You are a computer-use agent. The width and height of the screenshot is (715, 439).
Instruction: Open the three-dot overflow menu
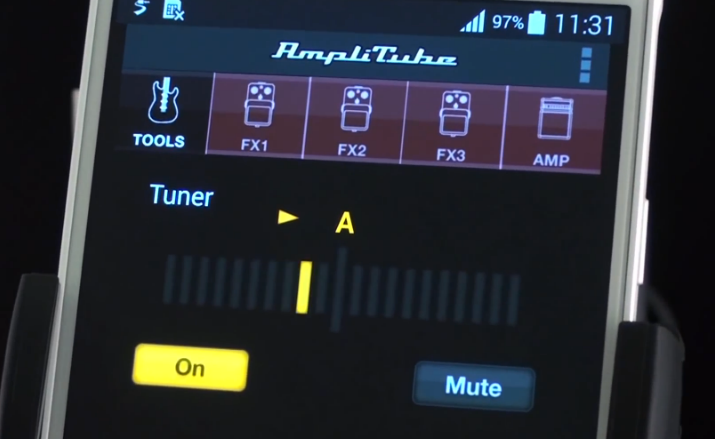[586, 65]
